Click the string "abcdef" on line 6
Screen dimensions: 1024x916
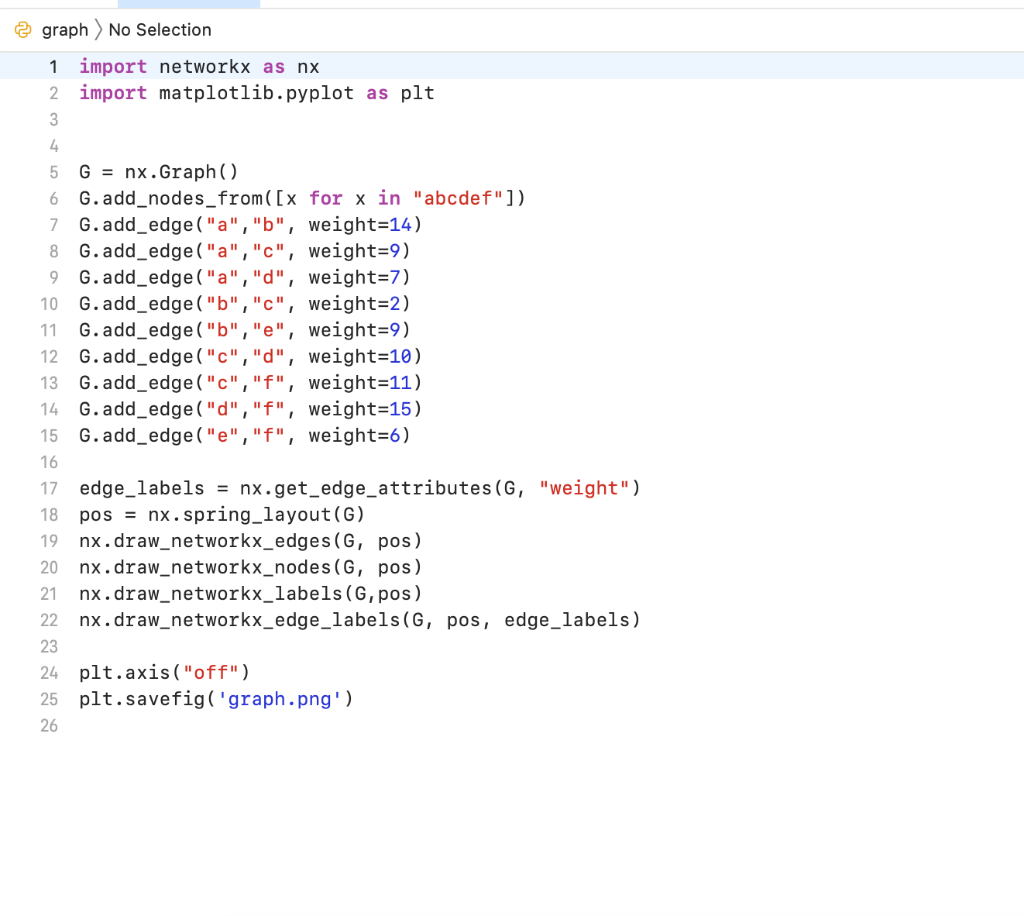pos(458,198)
